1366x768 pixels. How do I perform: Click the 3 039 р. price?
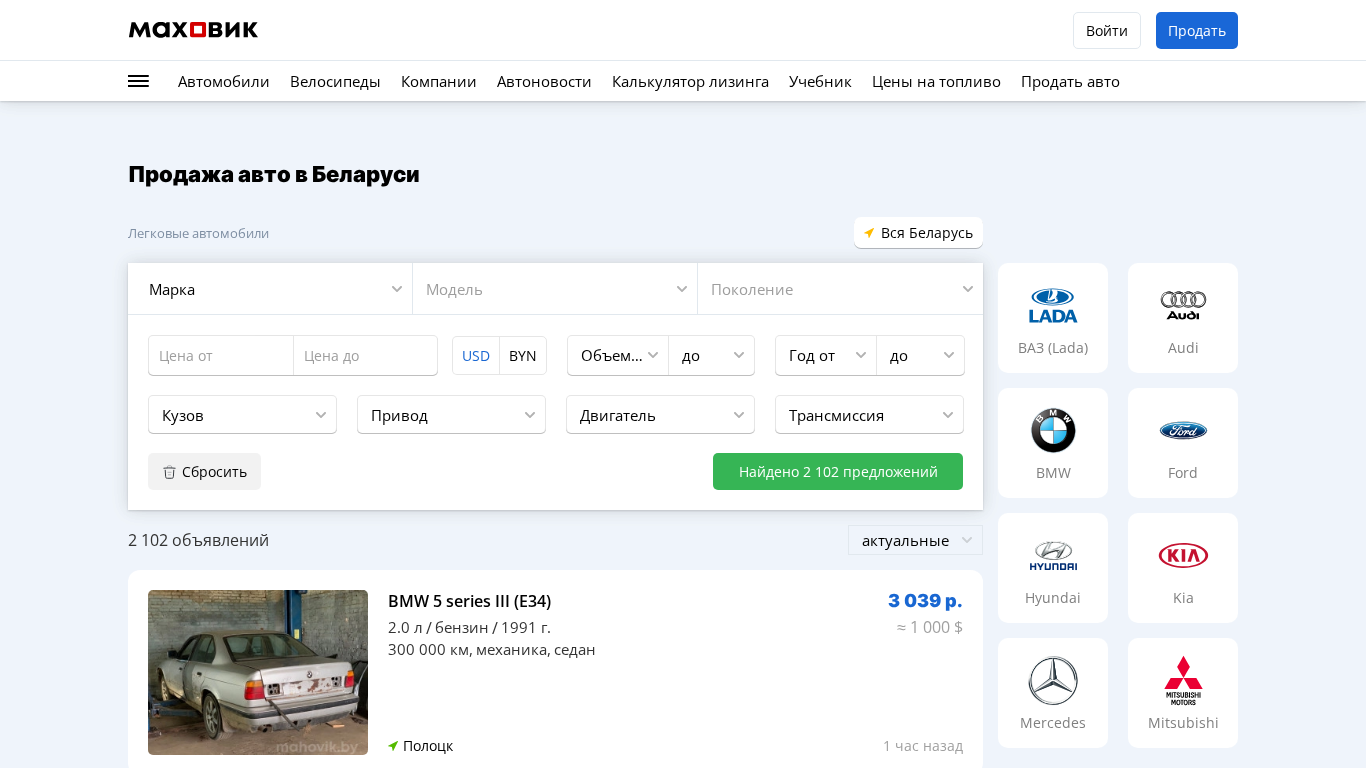tap(925, 600)
